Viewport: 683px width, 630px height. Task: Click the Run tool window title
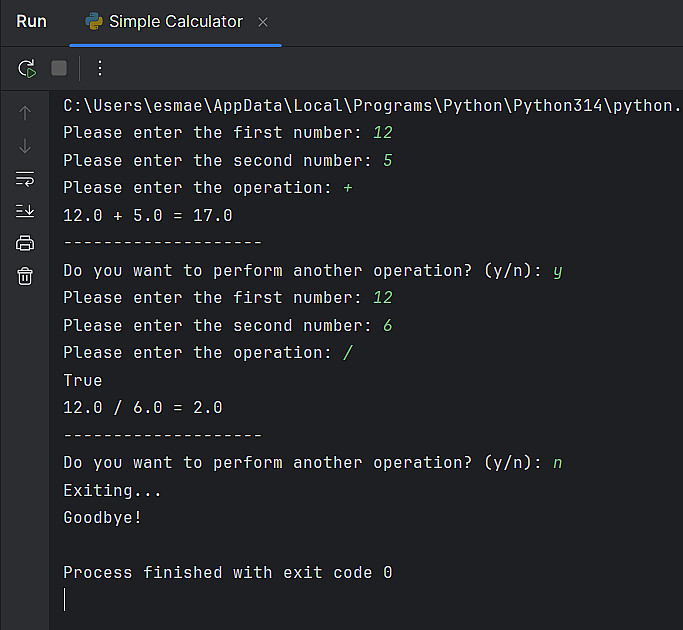[32, 22]
